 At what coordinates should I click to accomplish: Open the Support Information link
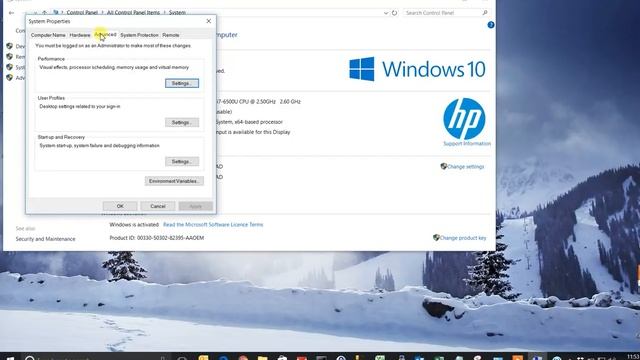467,144
